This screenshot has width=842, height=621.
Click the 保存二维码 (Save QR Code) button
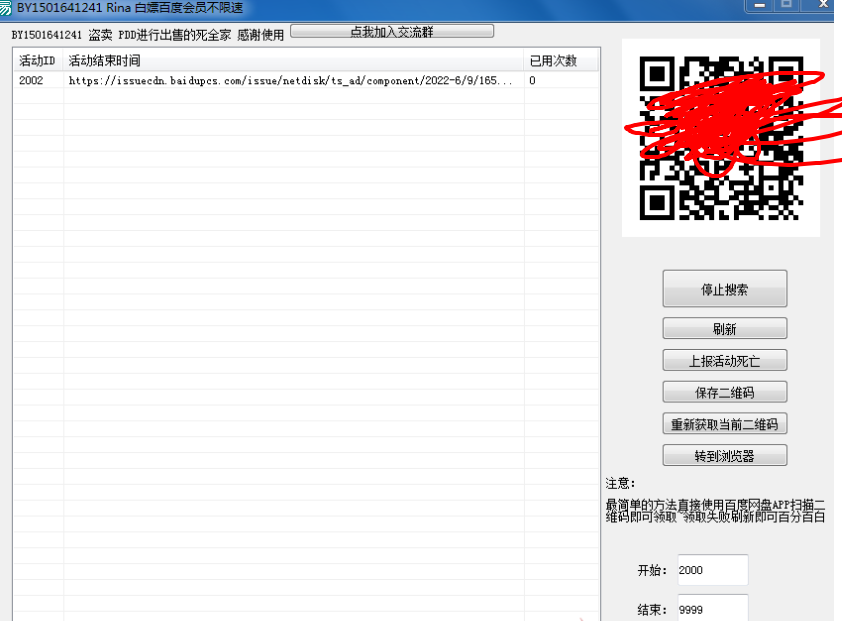tap(724, 391)
